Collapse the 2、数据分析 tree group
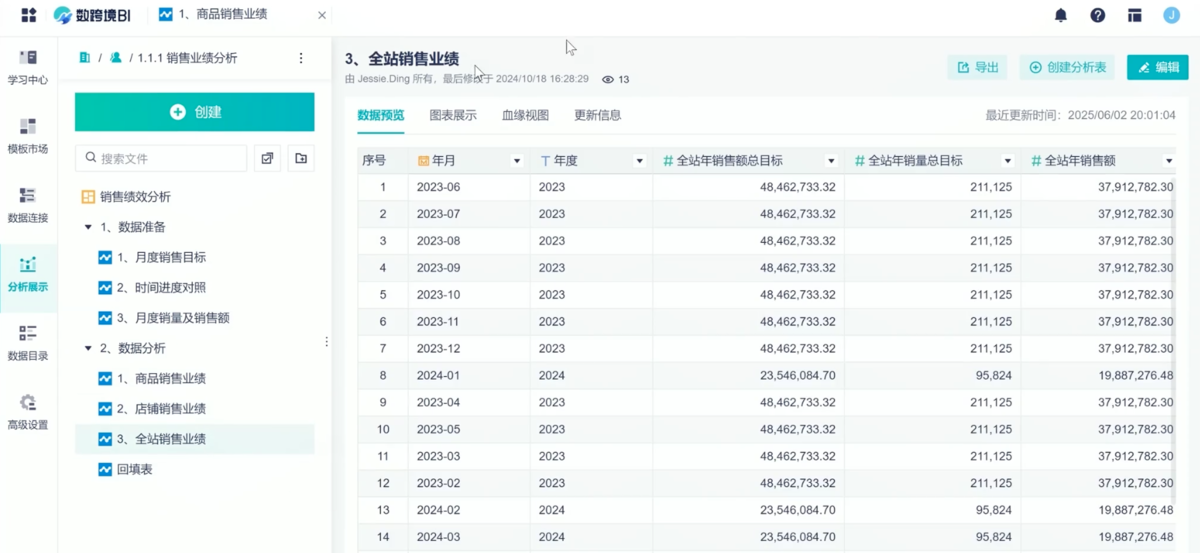Viewport: 1200px width, 553px height. click(x=88, y=349)
